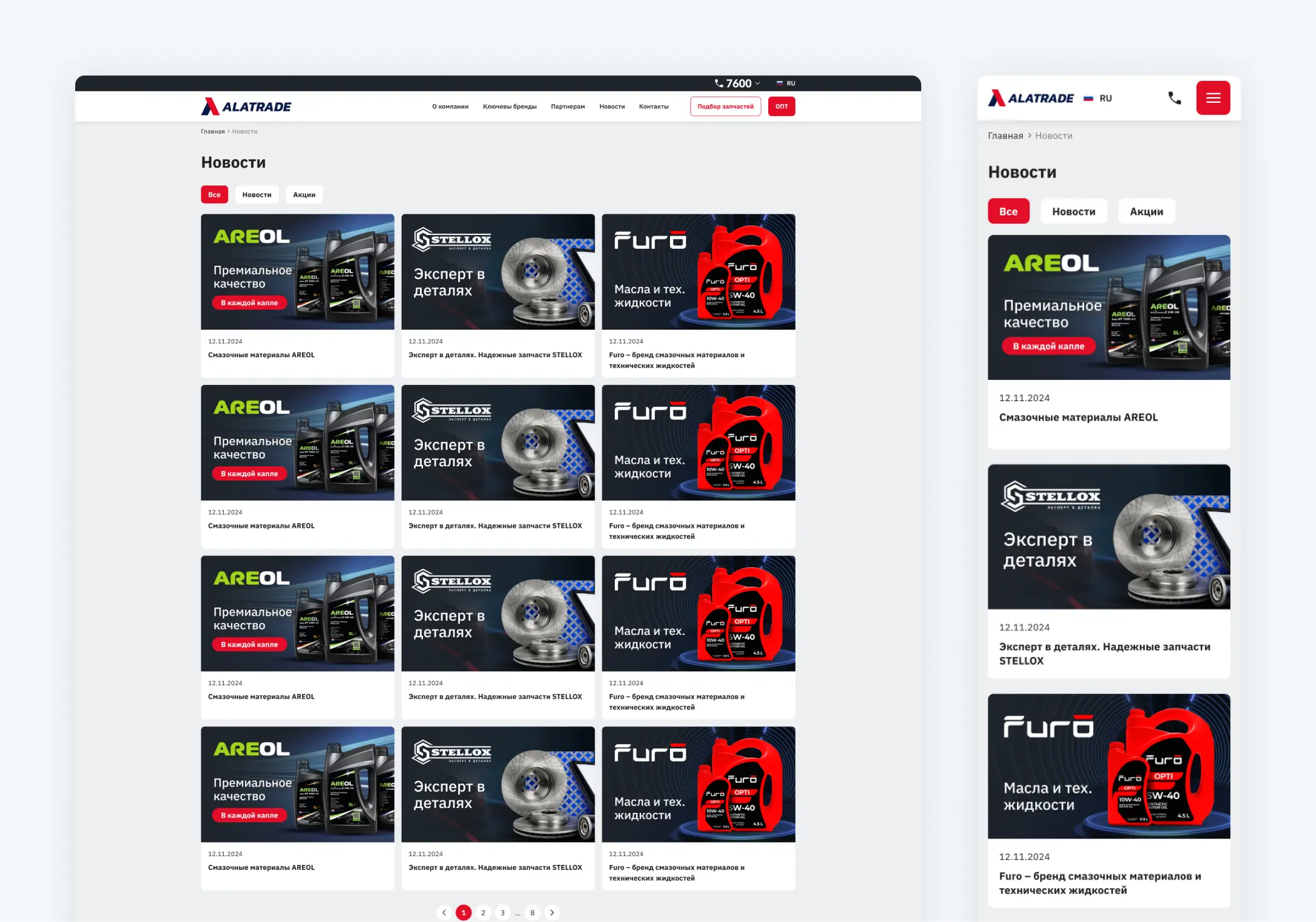This screenshot has height=922, width=1316.
Task: Expand the 7600 phone dropdown
Action: 738,83
